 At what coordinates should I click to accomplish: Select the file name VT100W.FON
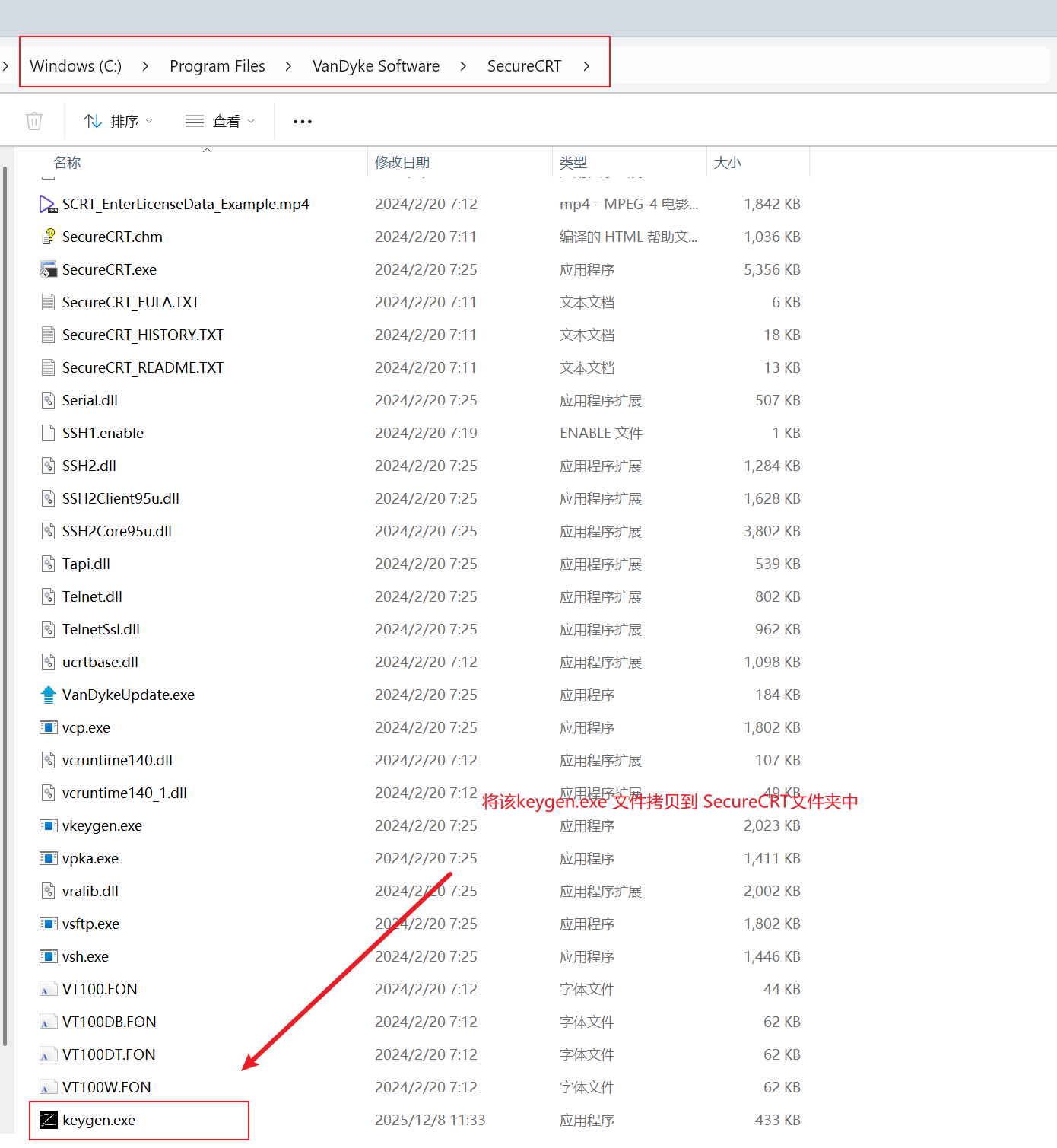(106, 1087)
